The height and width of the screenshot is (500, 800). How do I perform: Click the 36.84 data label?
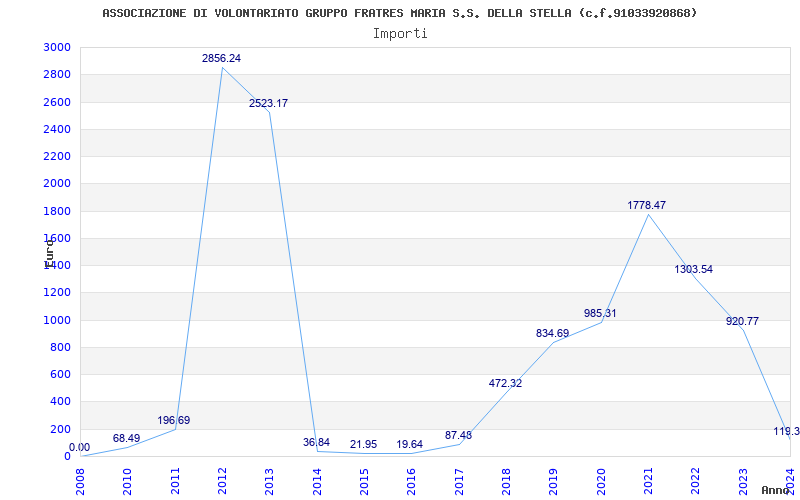point(316,442)
